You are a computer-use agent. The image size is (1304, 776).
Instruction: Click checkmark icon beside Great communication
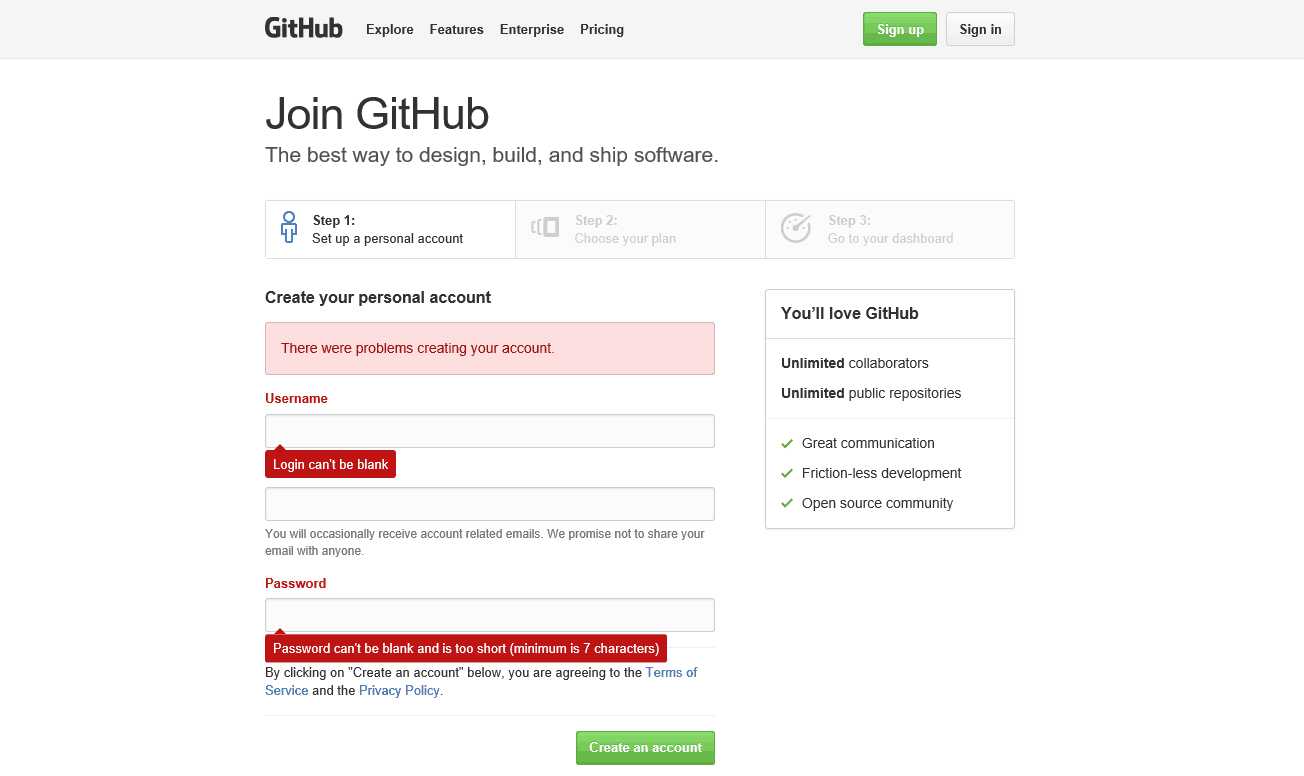point(787,444)
